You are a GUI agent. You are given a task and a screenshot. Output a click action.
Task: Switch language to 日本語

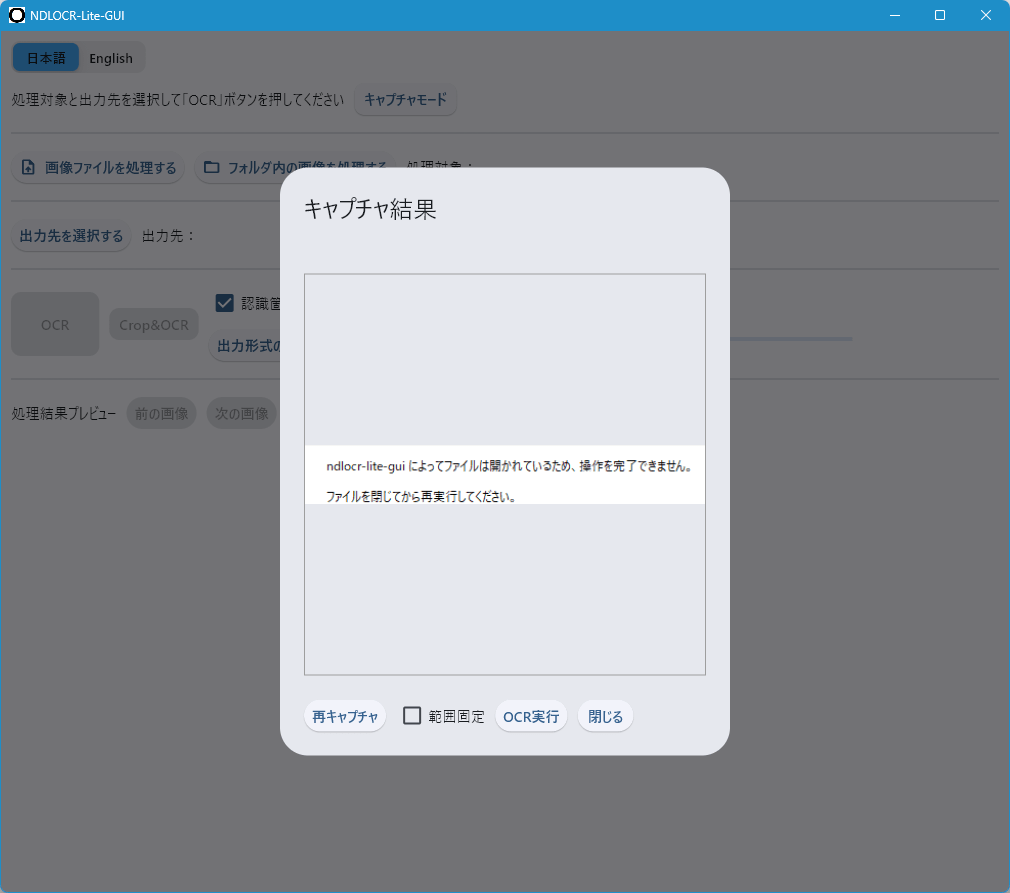point(46,58)
